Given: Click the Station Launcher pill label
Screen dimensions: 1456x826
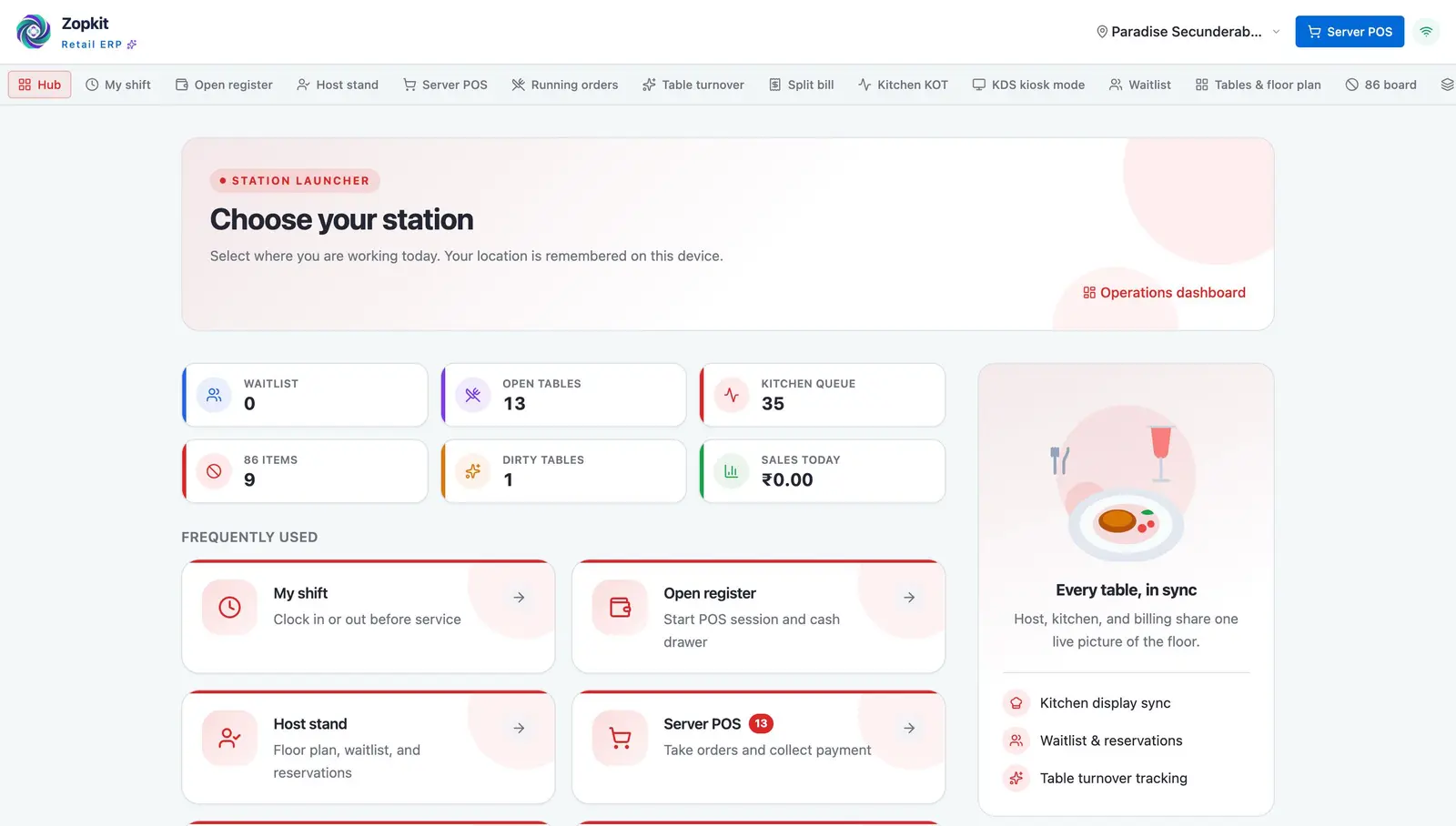Looking at the screenshot, I should click(x=295, y=181).
